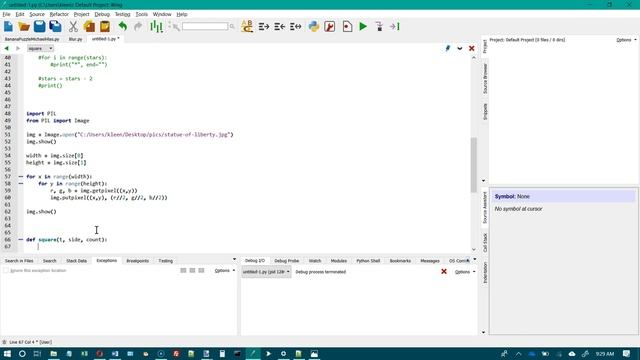
Task: Click the editor vertical scrollbar thumb
Action: click(473, 164)
